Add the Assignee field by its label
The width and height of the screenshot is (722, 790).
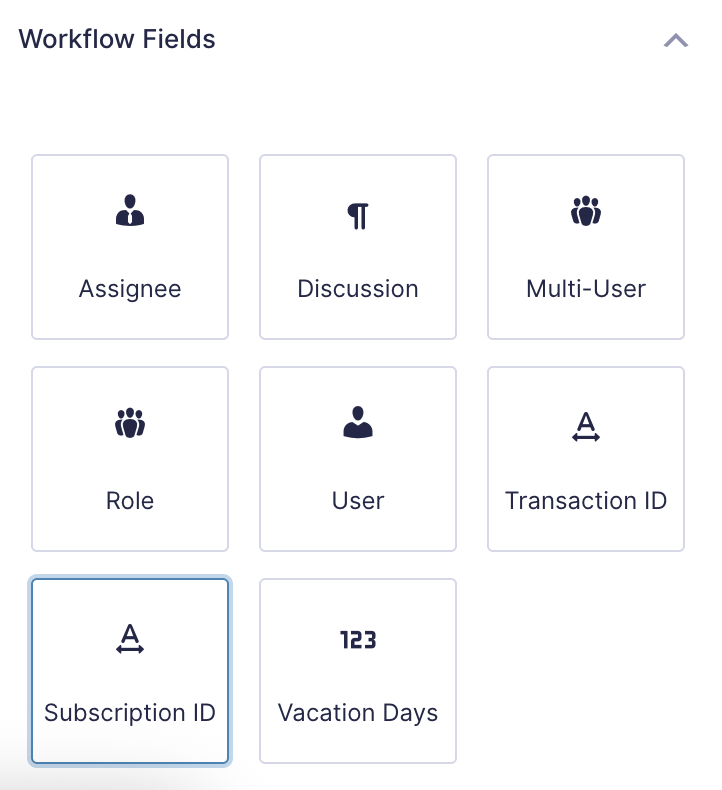tap(130, 290)
